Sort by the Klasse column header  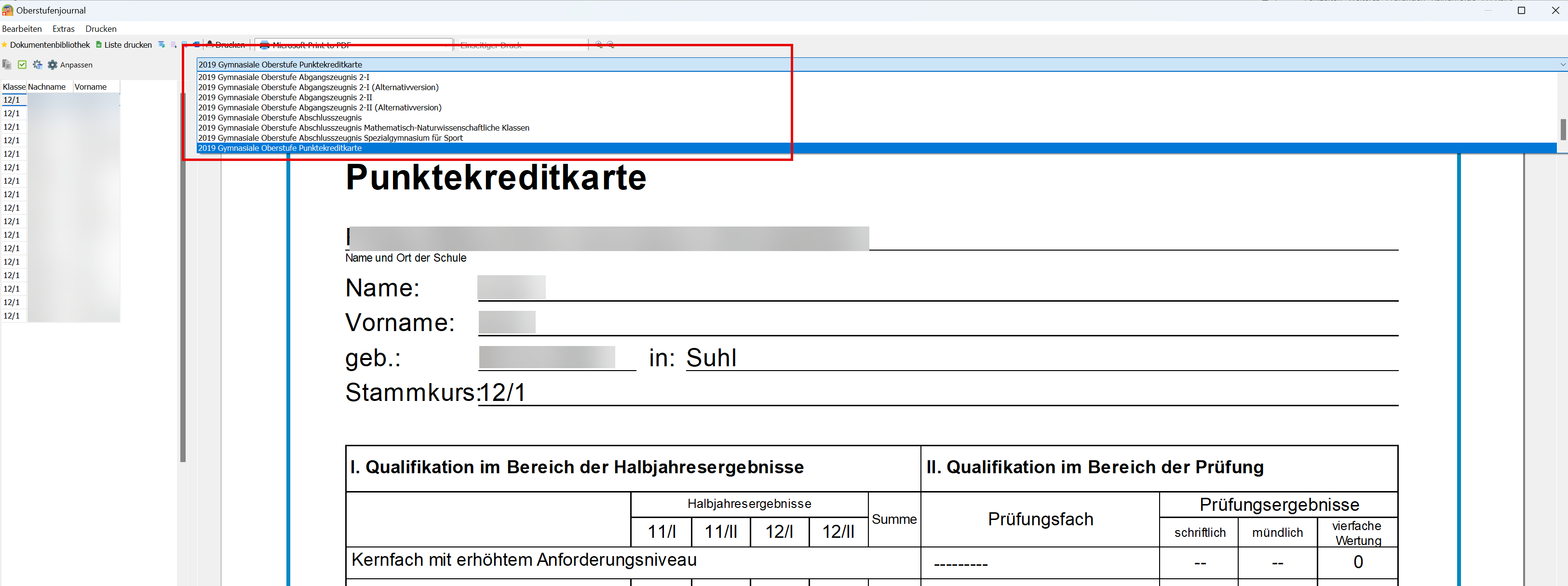click(14, 87)
